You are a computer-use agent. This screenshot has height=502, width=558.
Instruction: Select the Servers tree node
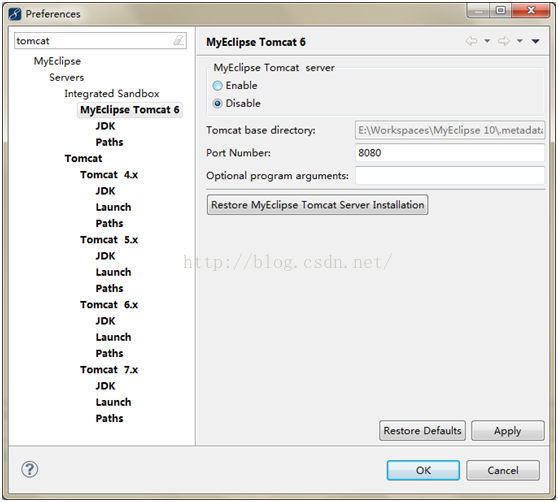pos(67,78)
